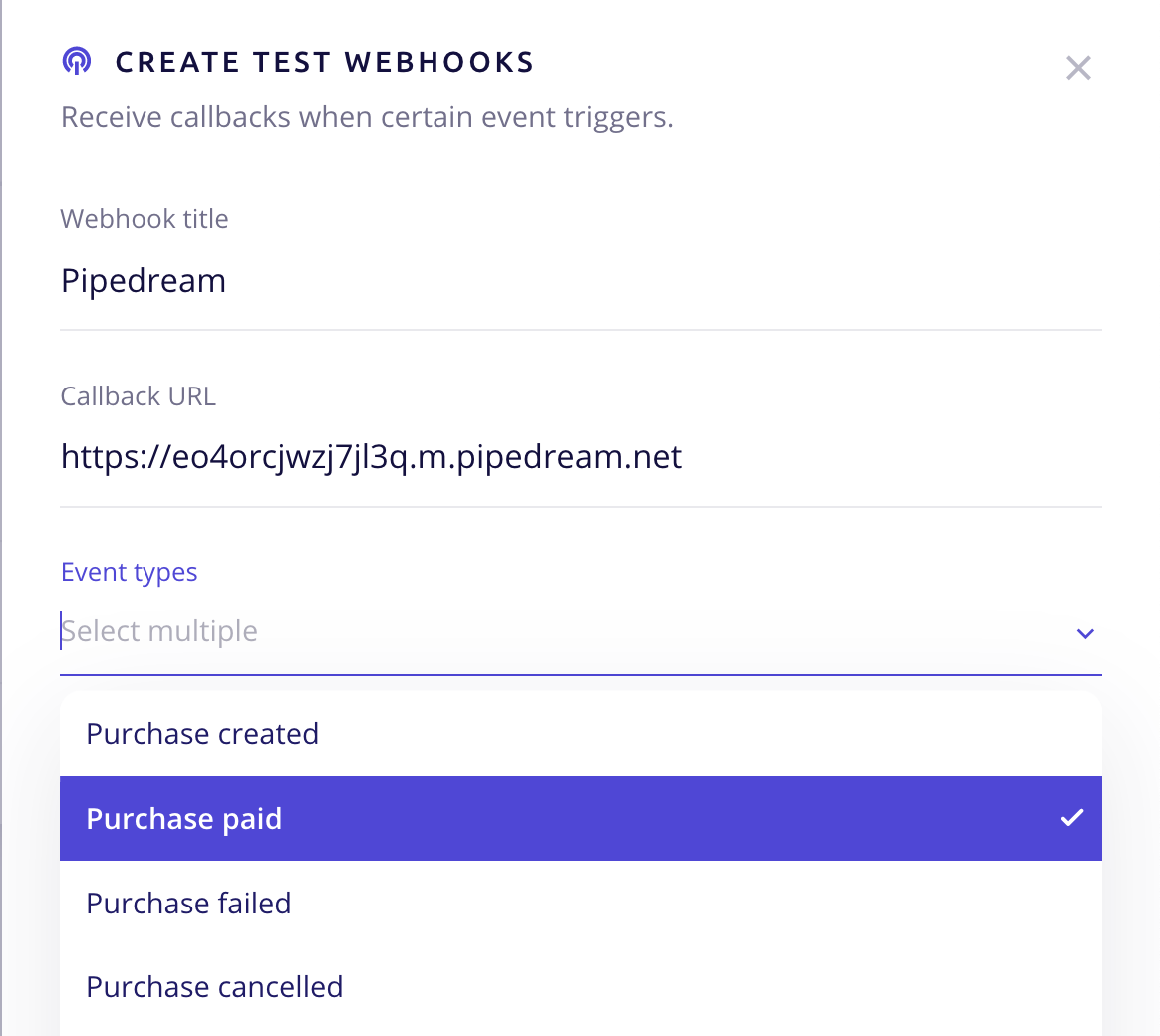The height and width of the screenshot is (1036, 1160).
Task: Click the chevron icon on the event selector
Action: 1084,633
